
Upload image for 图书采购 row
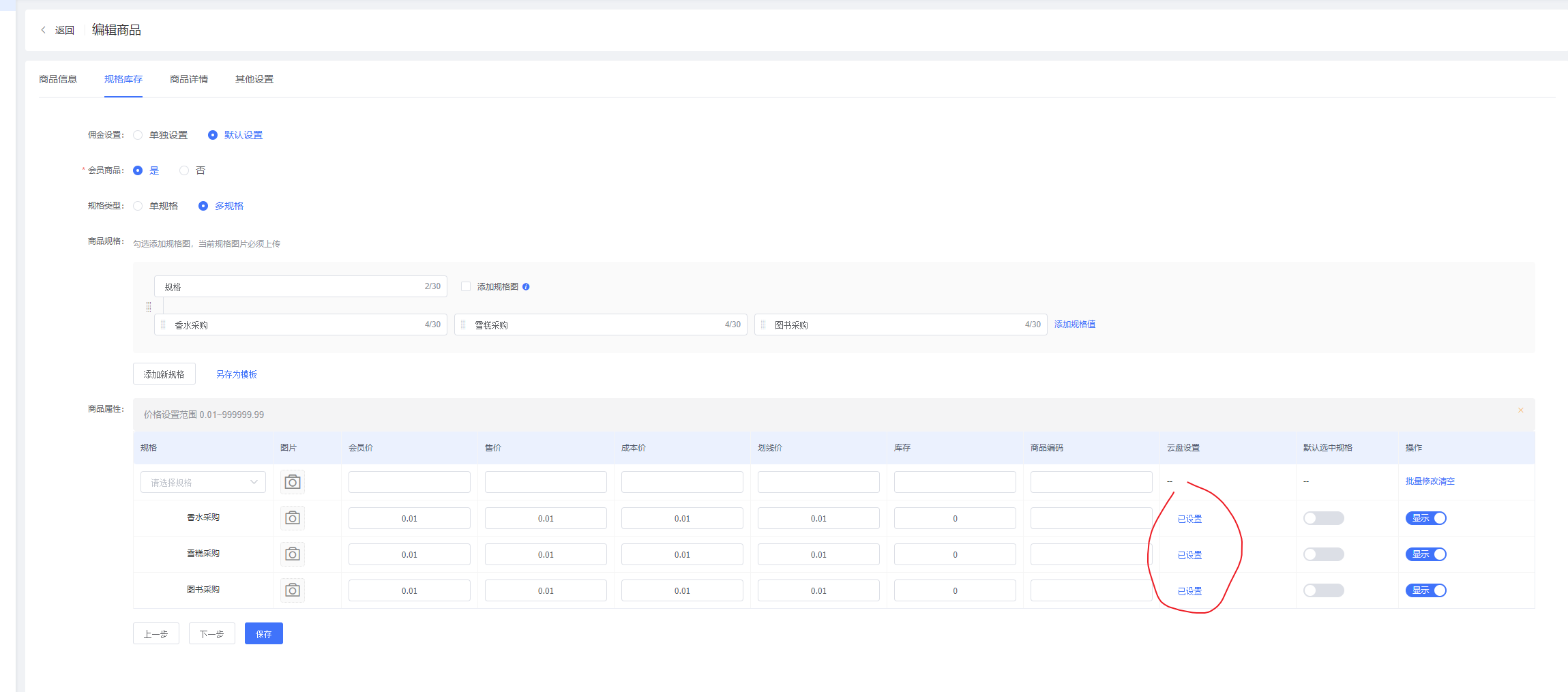[293, 590]
